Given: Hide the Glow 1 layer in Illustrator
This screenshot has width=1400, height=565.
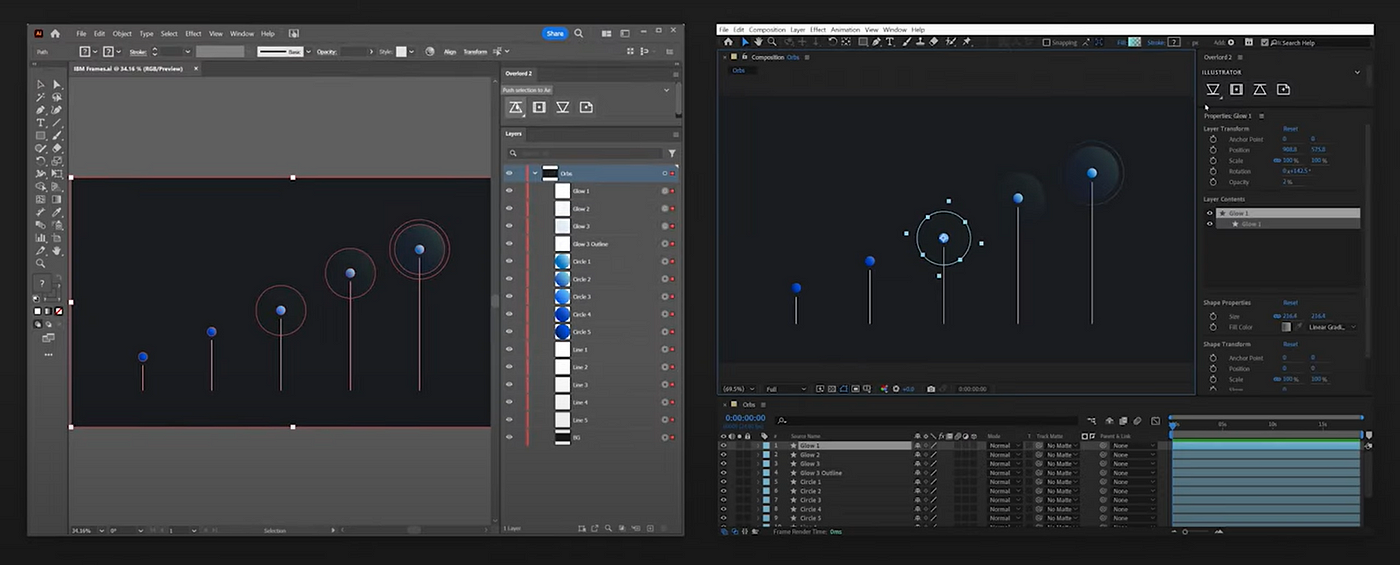Looking at the screenshot, I should [x=509, y=191].
